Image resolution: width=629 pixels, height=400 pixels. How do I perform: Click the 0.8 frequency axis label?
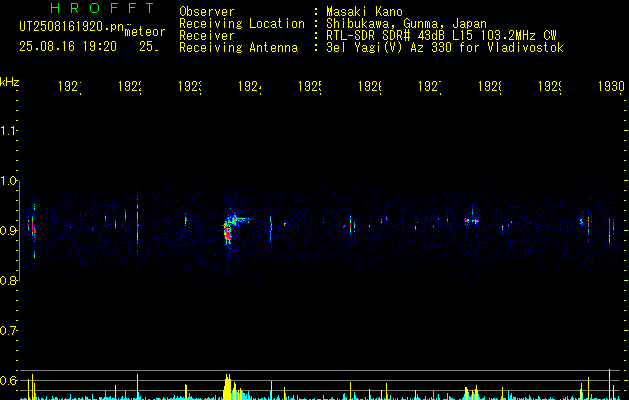pos(8,280)
